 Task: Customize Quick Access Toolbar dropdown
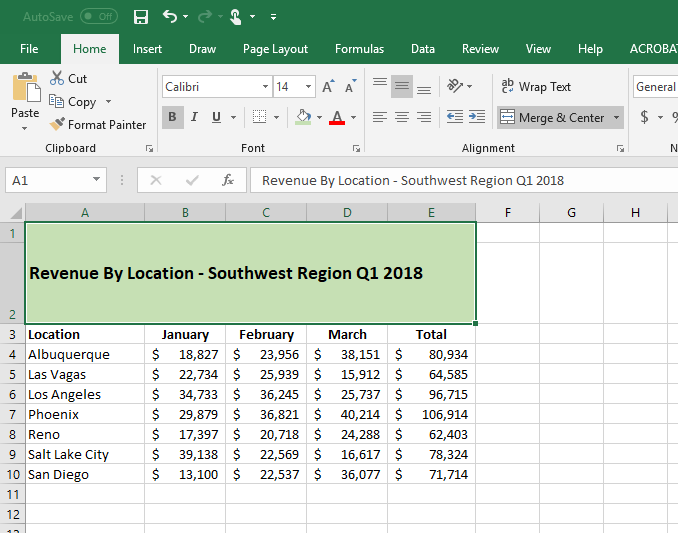coord(273,17)
